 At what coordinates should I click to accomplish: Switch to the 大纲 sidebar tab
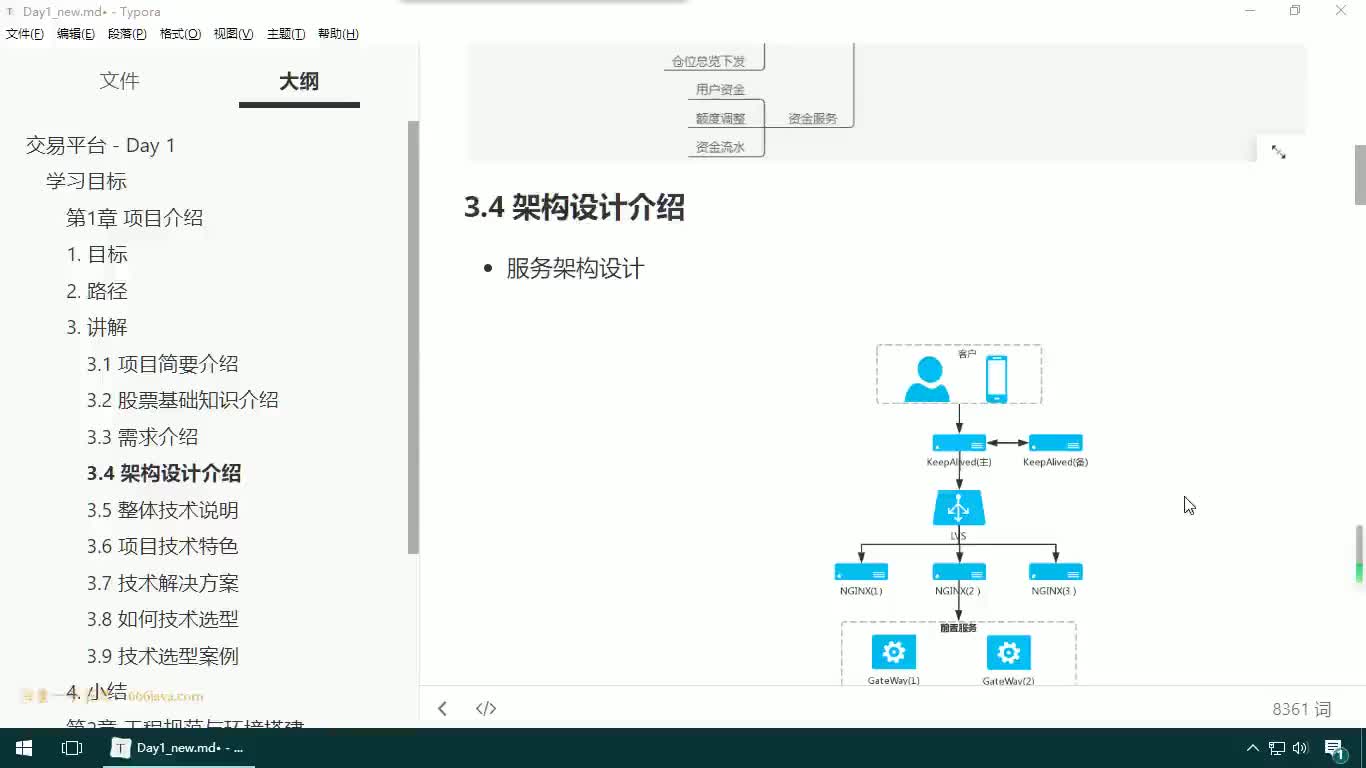tap(299, 81)
